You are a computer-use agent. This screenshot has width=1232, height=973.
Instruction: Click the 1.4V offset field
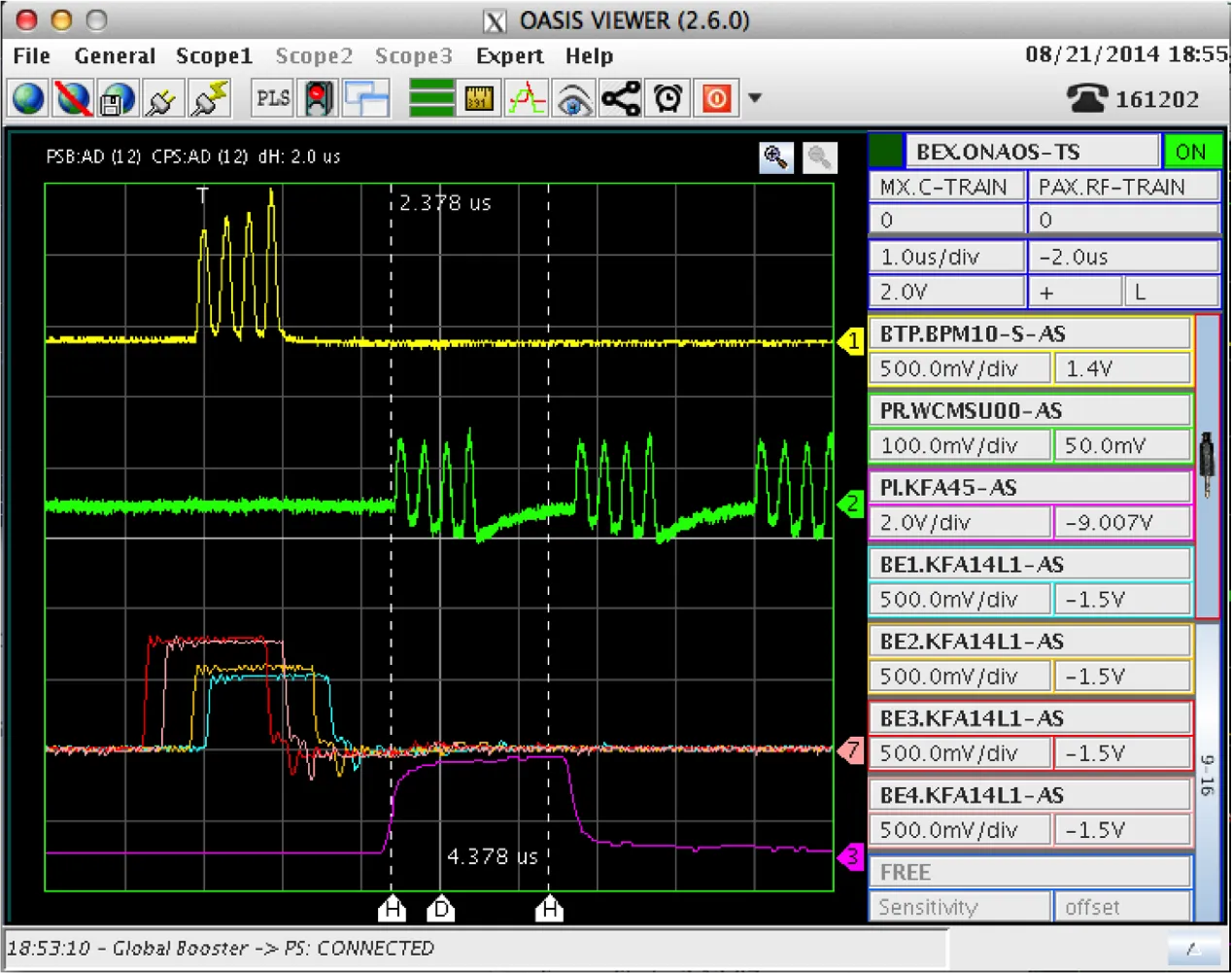click(1122, 368)
